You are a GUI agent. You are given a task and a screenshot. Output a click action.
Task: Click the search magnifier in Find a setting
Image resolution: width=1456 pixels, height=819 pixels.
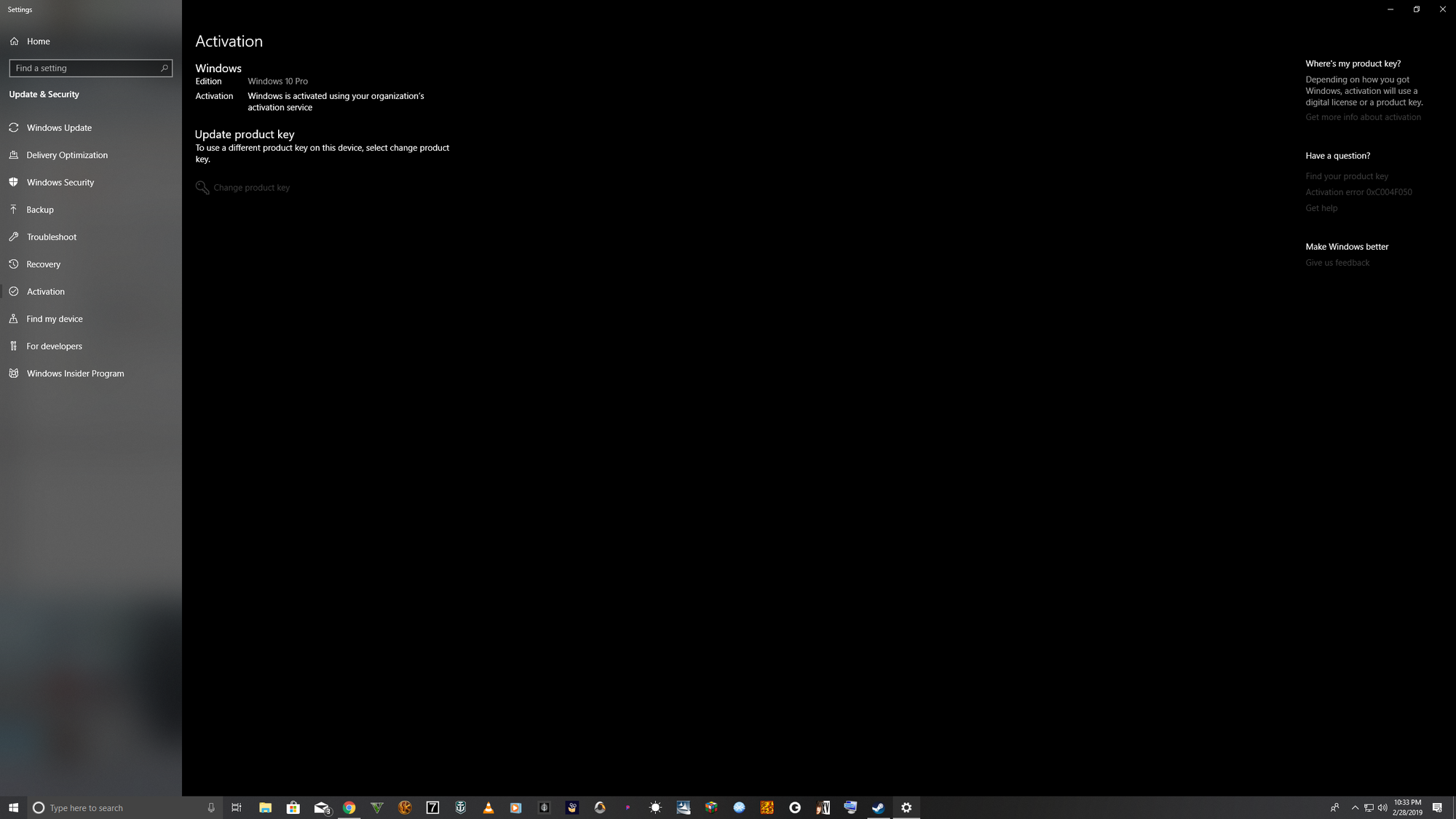click(x=165, y=68)
